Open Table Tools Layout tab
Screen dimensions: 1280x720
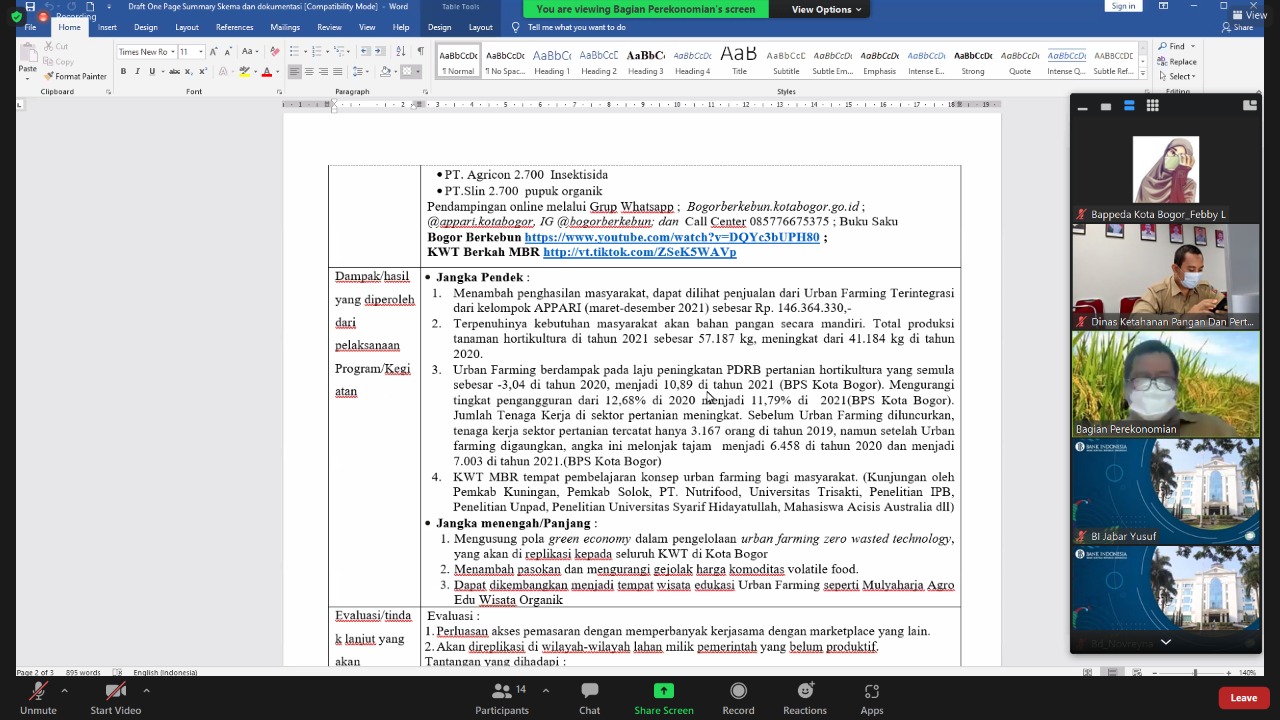[x=481, y=27]
